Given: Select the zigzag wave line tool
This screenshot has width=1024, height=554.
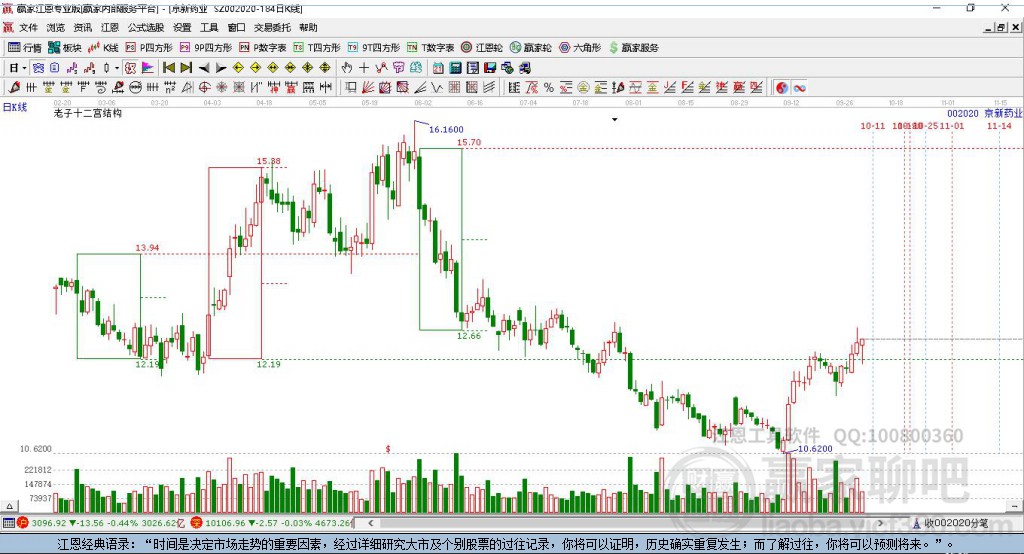Looking at the screenshot, I should [x=437, y=88].
